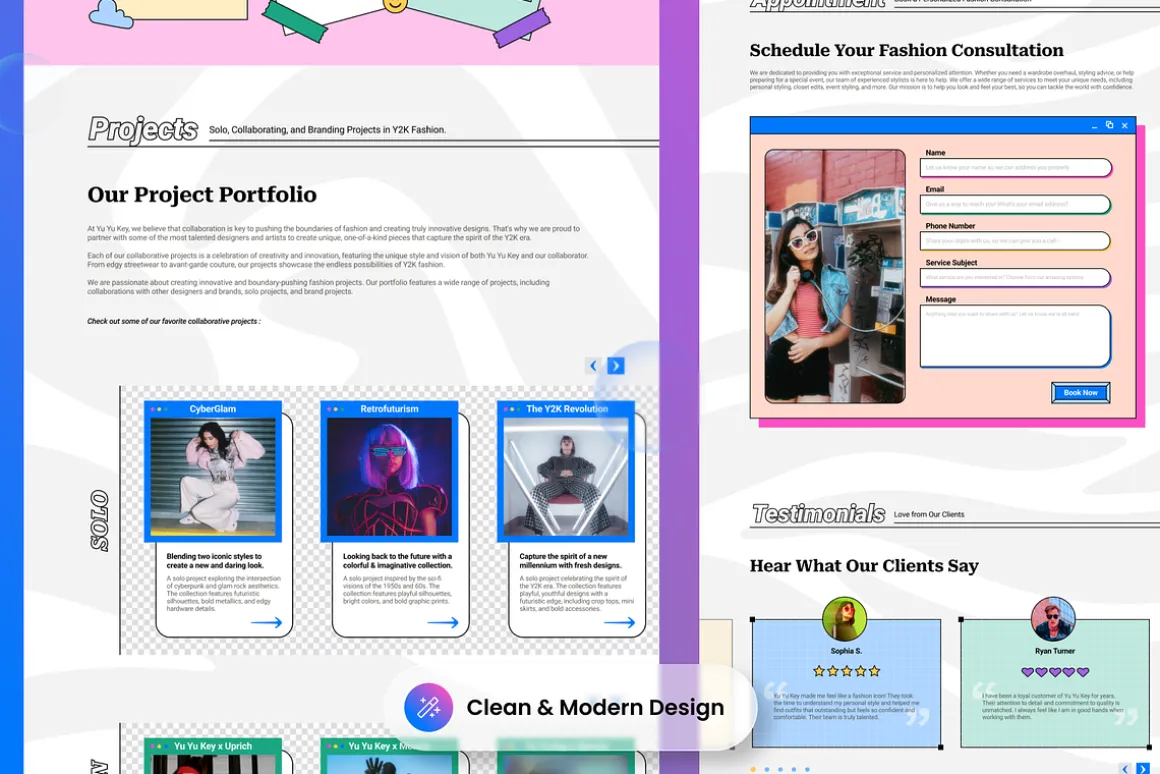Screen dimensions: 1160x774
Task: Click the minimize icon on appointment form window
Action: [1094, 126]
